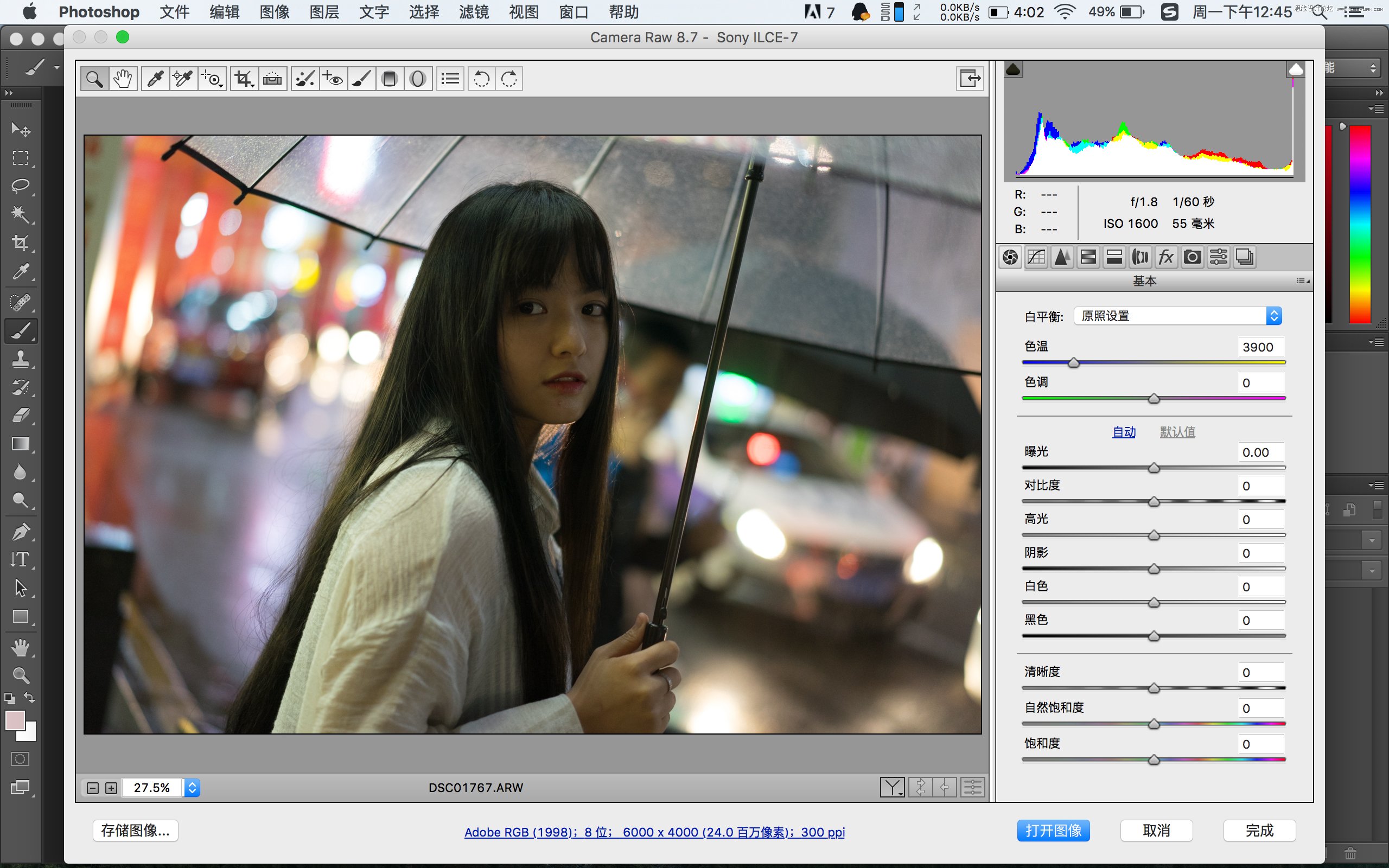Open the Effects fx panel tab
This screenshot has width=1389, height=868.
coord(1165,257)
